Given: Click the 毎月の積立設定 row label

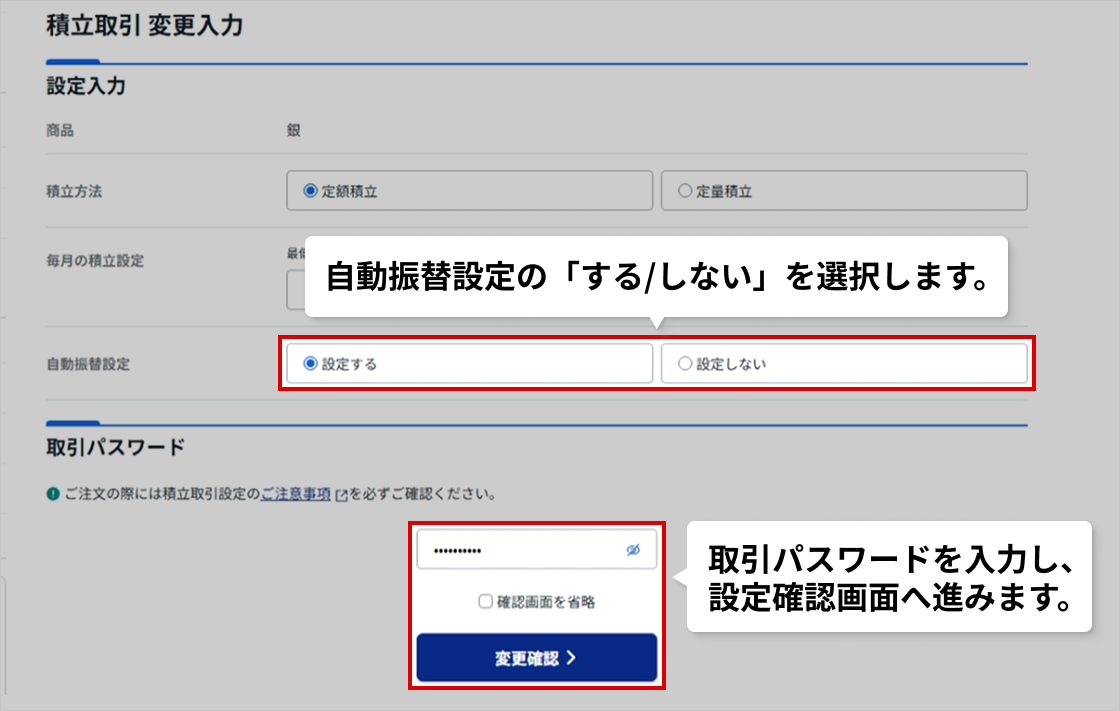Looking at the screenshot, I should point(95,261).
